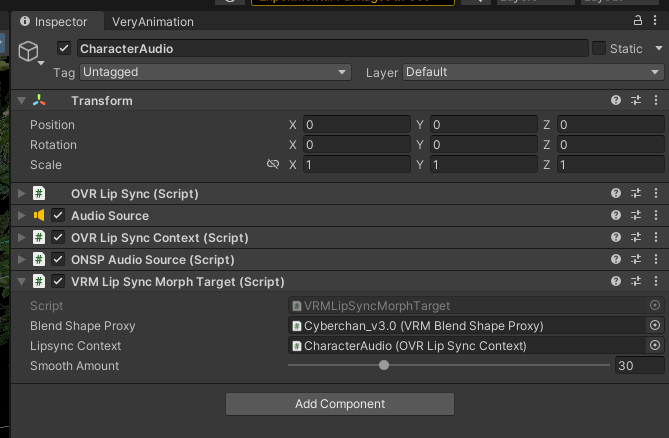This screenshot has height=438, width=669.
Task: Click the Add Component button
Action: pyautogui.click(x=340, y=403)
